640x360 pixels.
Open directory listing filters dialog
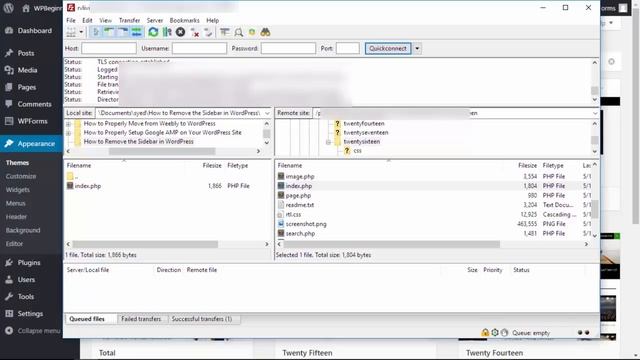click(x=224, y=32)
